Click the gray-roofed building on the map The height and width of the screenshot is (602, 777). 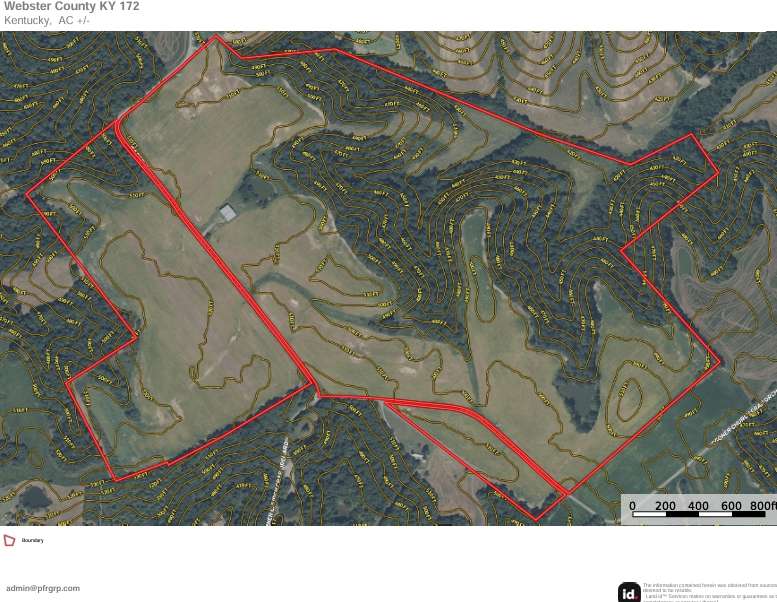[x=228, y=213]
